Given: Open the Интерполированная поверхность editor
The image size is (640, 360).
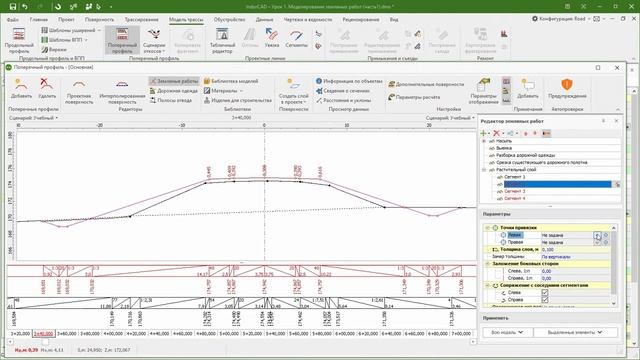Looking at the screenshot, I should click(122, 92).
